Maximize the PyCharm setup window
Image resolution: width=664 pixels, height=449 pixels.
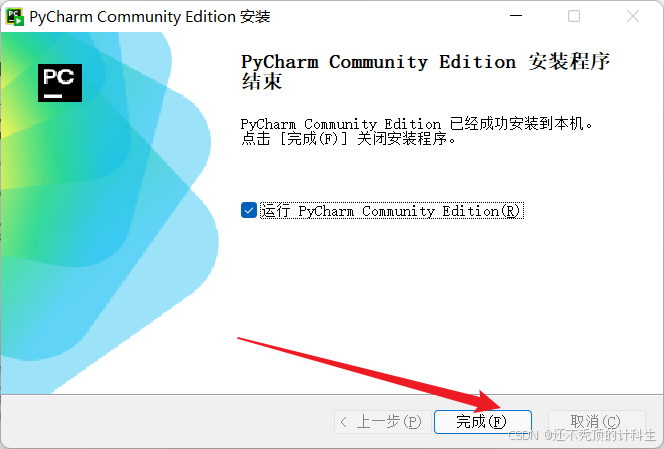click(574, 16)
